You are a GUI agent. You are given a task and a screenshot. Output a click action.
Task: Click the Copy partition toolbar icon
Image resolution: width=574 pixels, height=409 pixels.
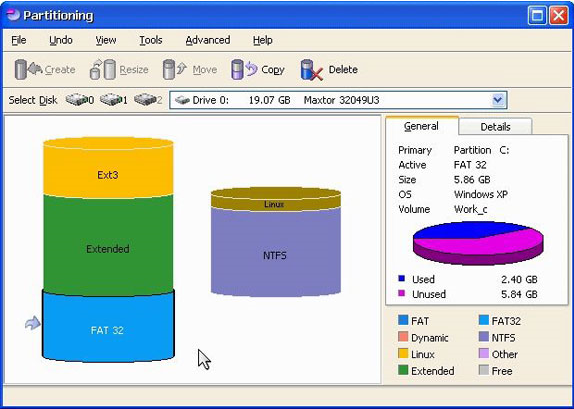(244, 69)
